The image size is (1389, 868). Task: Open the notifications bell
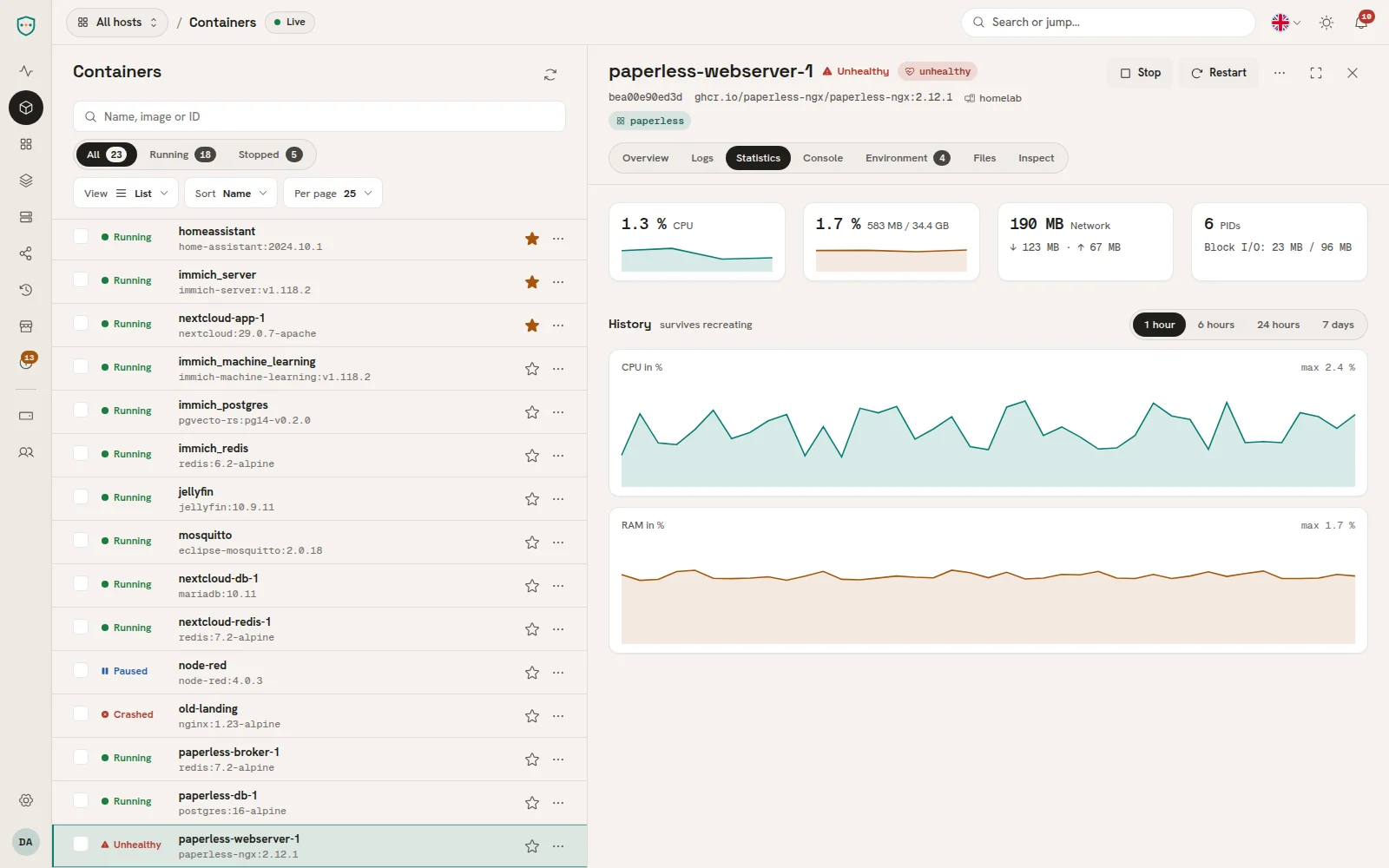(x=1360, y=23)
